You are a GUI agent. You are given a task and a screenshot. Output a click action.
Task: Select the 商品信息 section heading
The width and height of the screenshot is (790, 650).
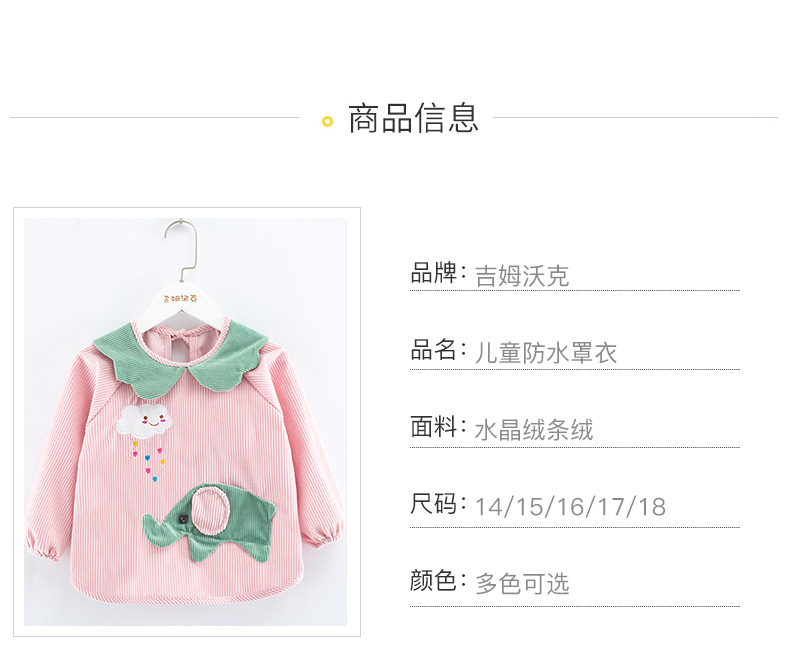coord(413,119)
